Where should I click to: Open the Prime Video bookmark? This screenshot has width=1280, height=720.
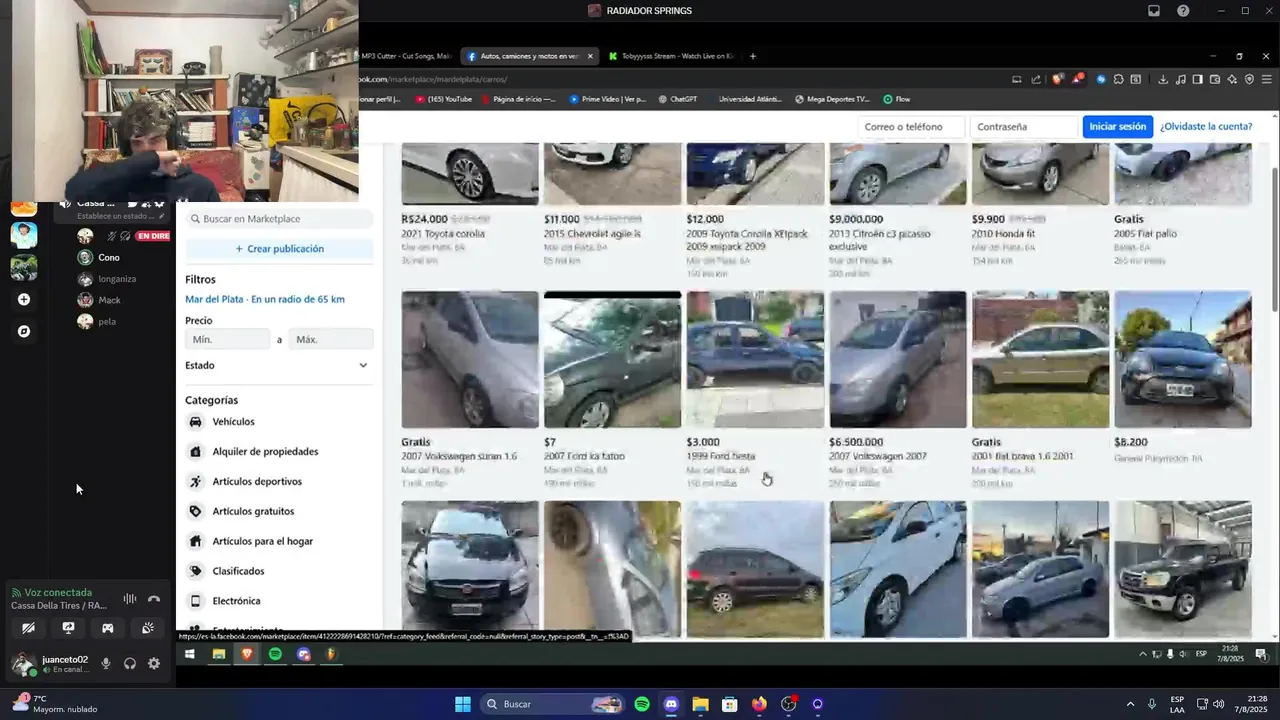608,99
